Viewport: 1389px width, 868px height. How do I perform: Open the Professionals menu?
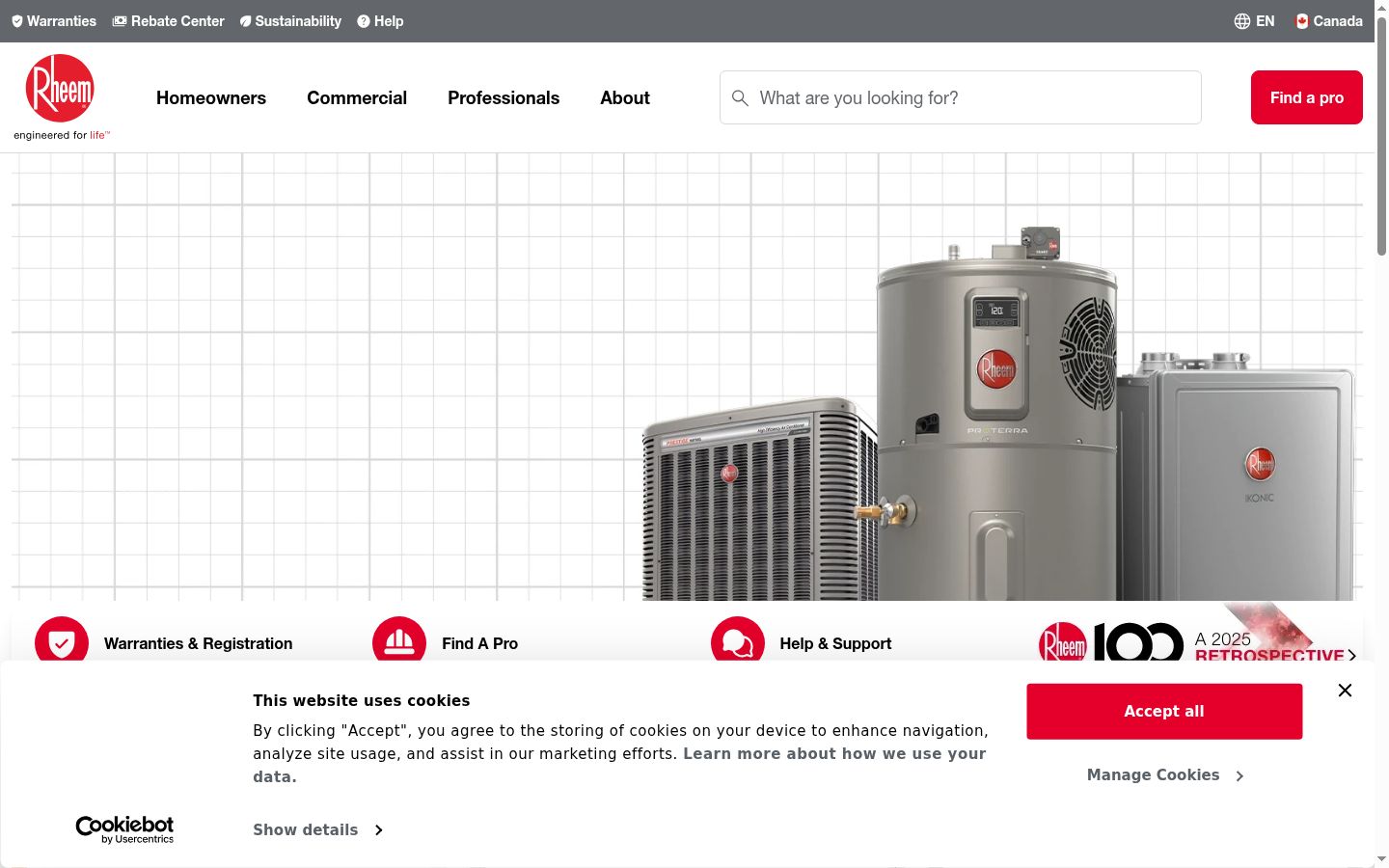click(x=504, y=98)
